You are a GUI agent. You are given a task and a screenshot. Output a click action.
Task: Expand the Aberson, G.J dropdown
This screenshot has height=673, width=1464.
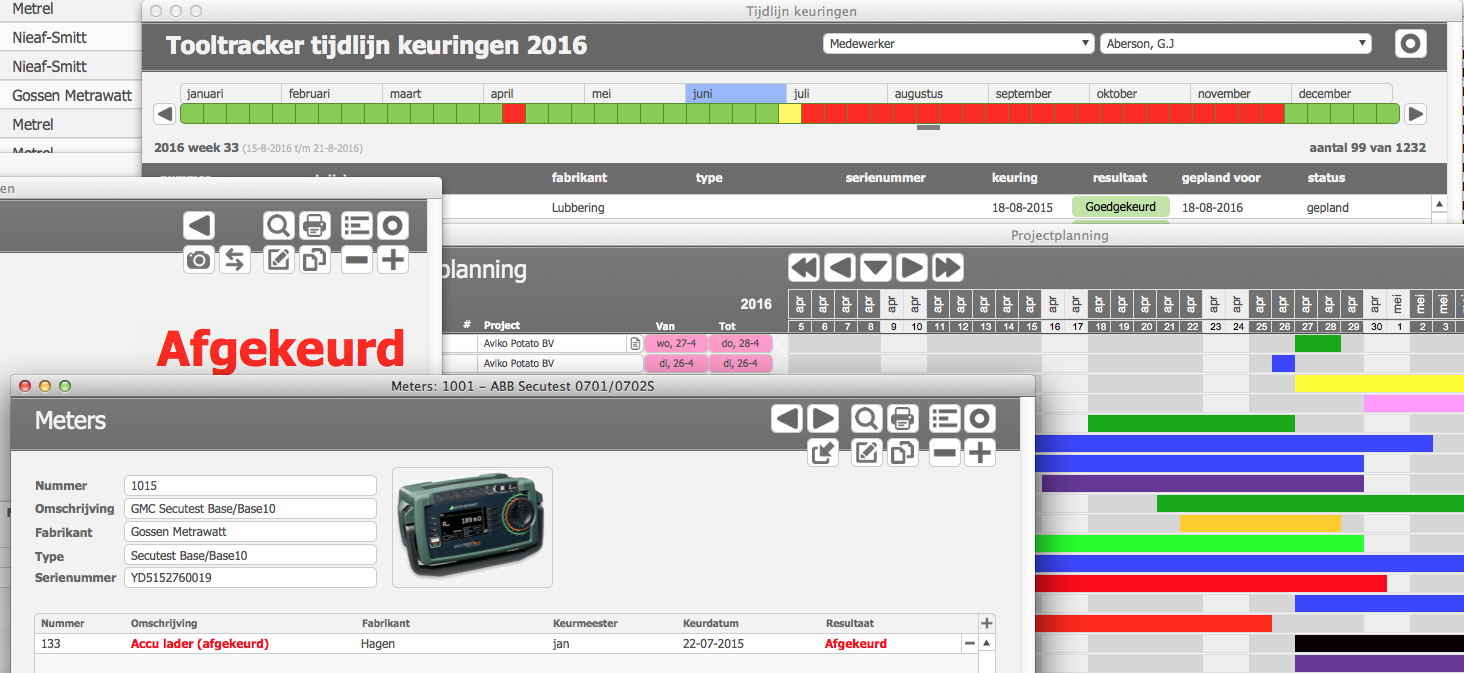pos(1235,44)
